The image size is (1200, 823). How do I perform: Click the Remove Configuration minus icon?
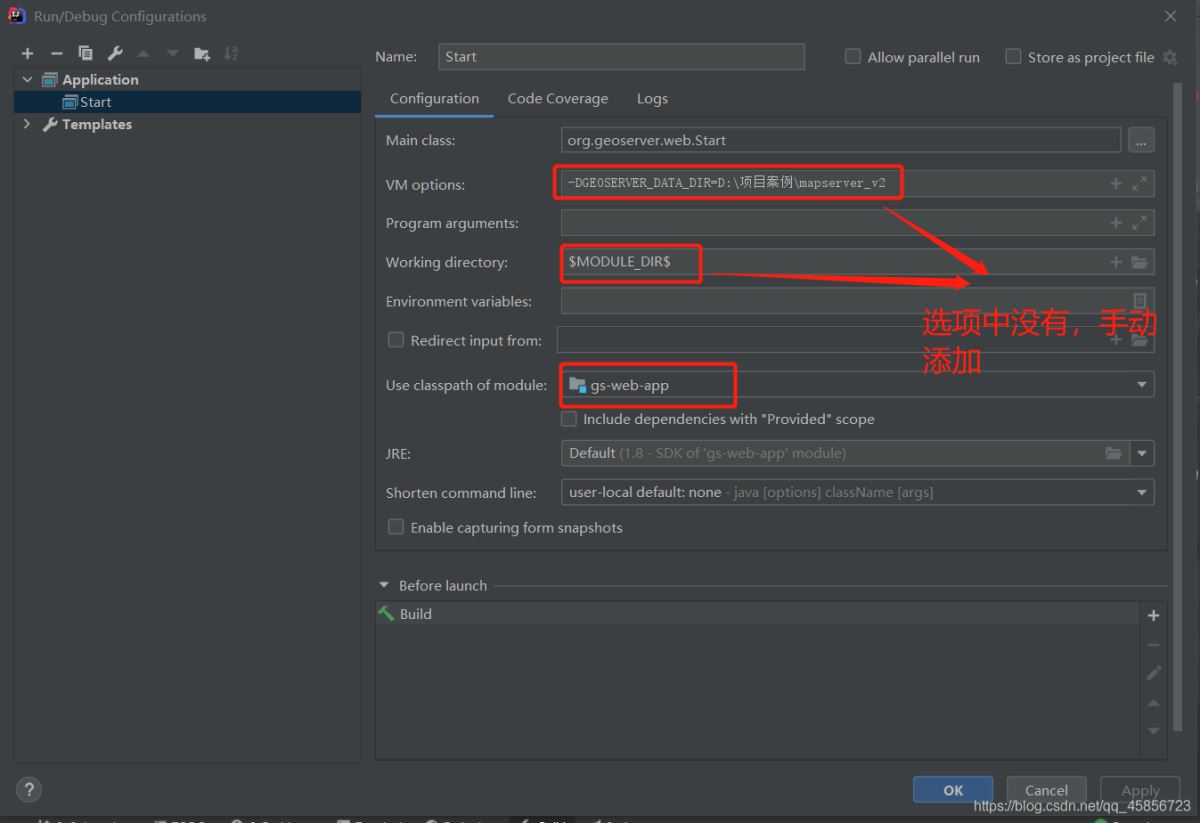tap(57, 54)
